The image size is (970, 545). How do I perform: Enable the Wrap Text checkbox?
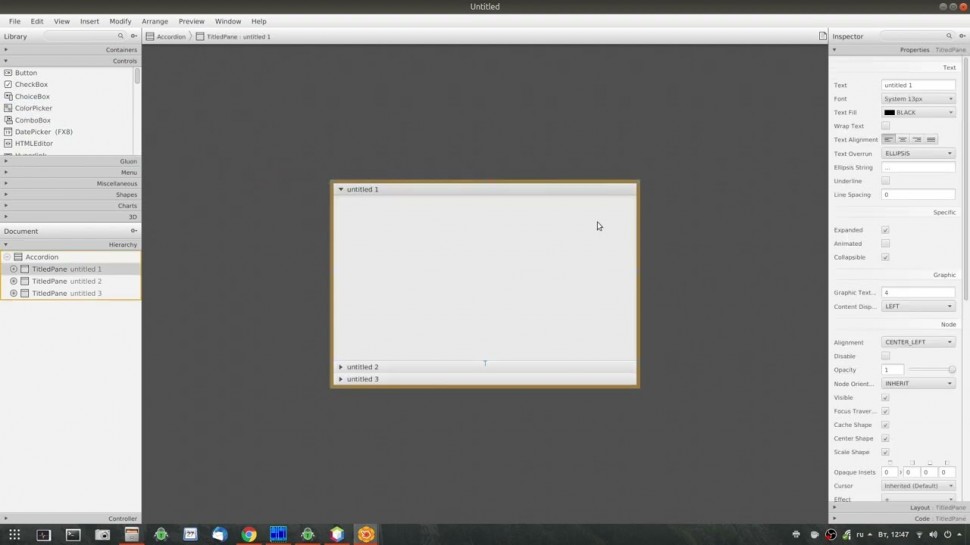coord(885,126)
